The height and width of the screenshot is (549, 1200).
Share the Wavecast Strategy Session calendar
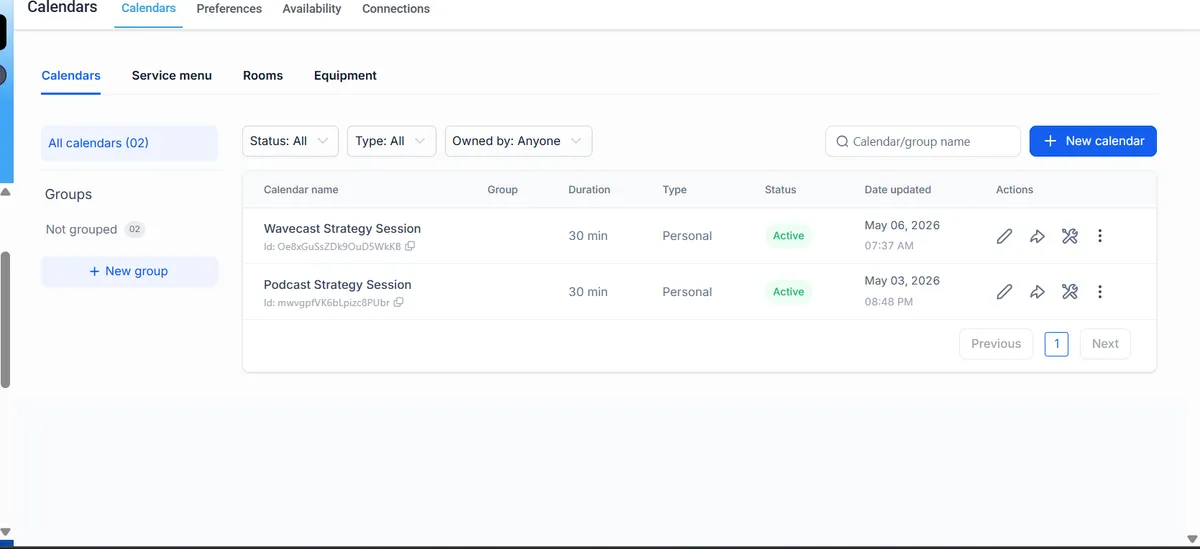coord(1037,236)
